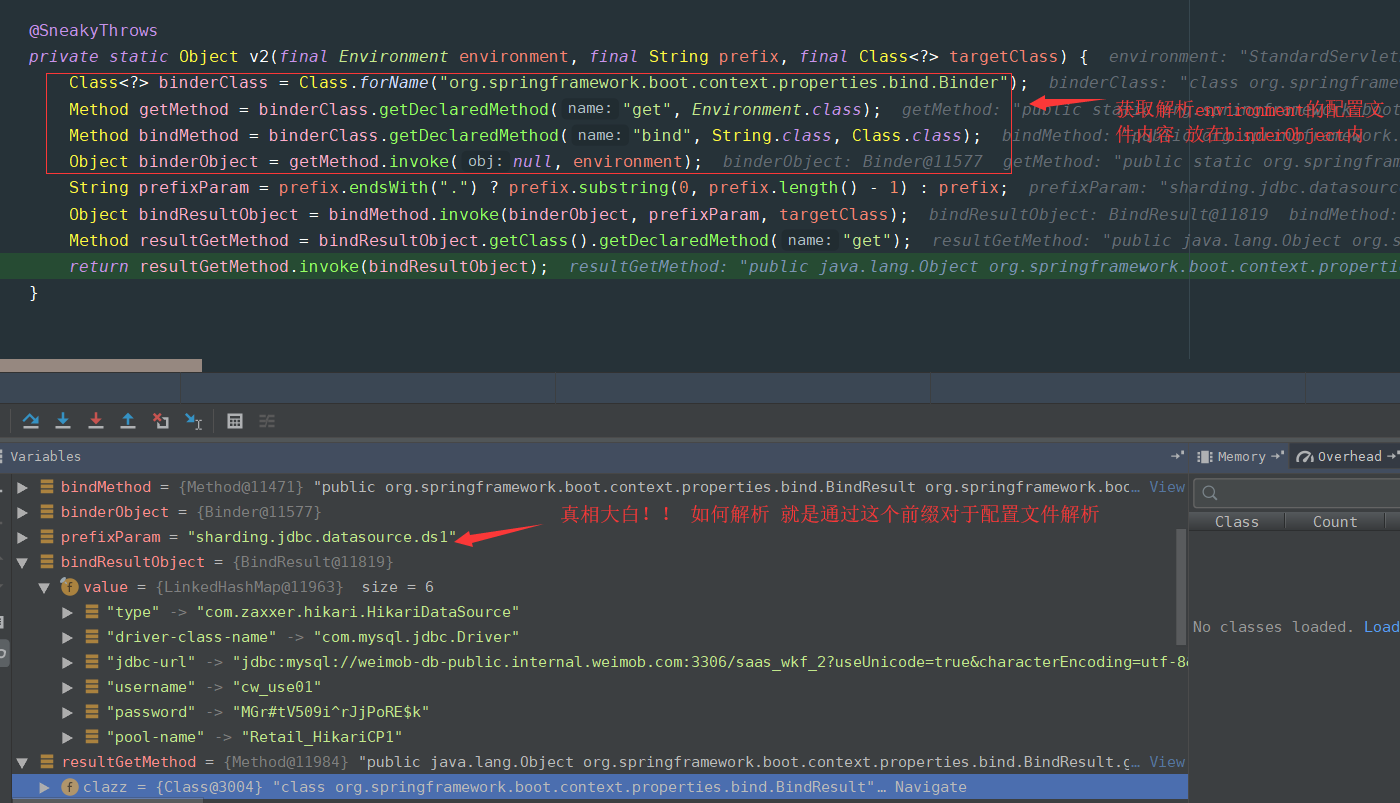The image size is (1400, 803).
Task: Click the Run to Cursor icon
Action: coord(194,421)
